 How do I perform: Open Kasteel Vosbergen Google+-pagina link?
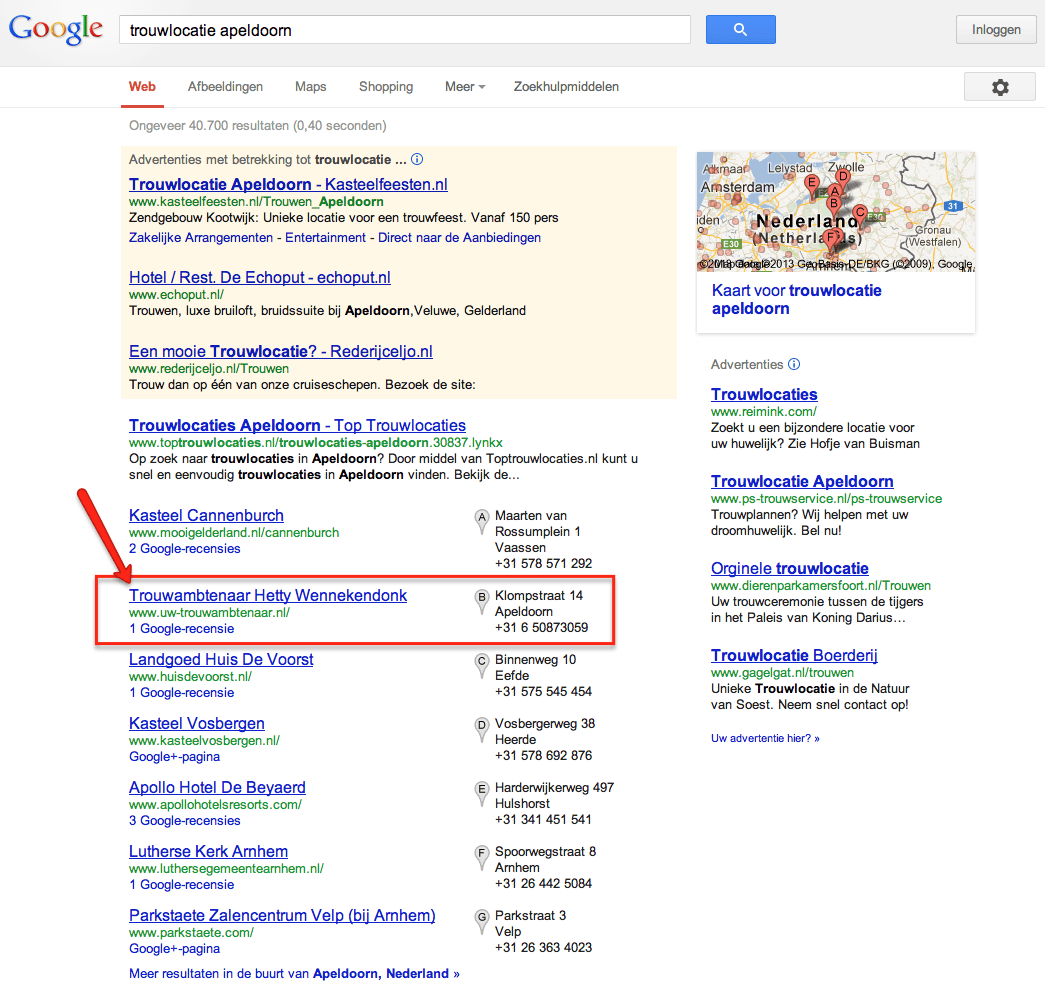174,757
